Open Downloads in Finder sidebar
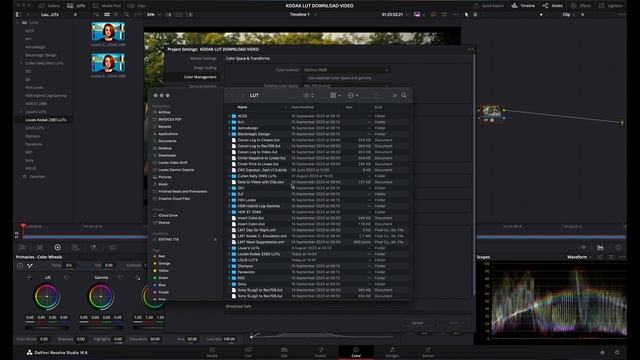This screenshot has width=640, height=360. point(167,156)
